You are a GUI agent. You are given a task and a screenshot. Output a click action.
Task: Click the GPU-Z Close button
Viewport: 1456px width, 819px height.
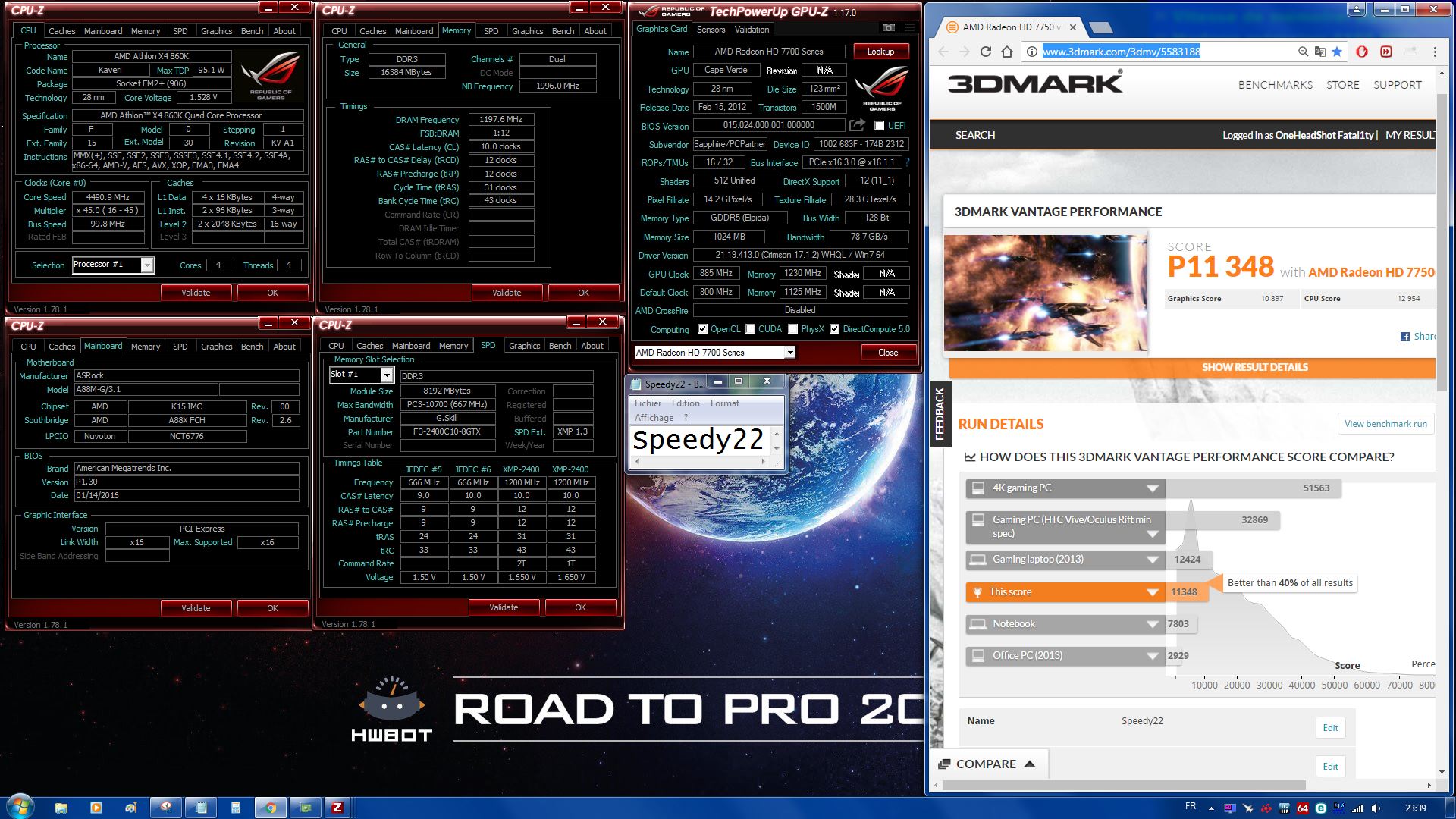(888, 353)
